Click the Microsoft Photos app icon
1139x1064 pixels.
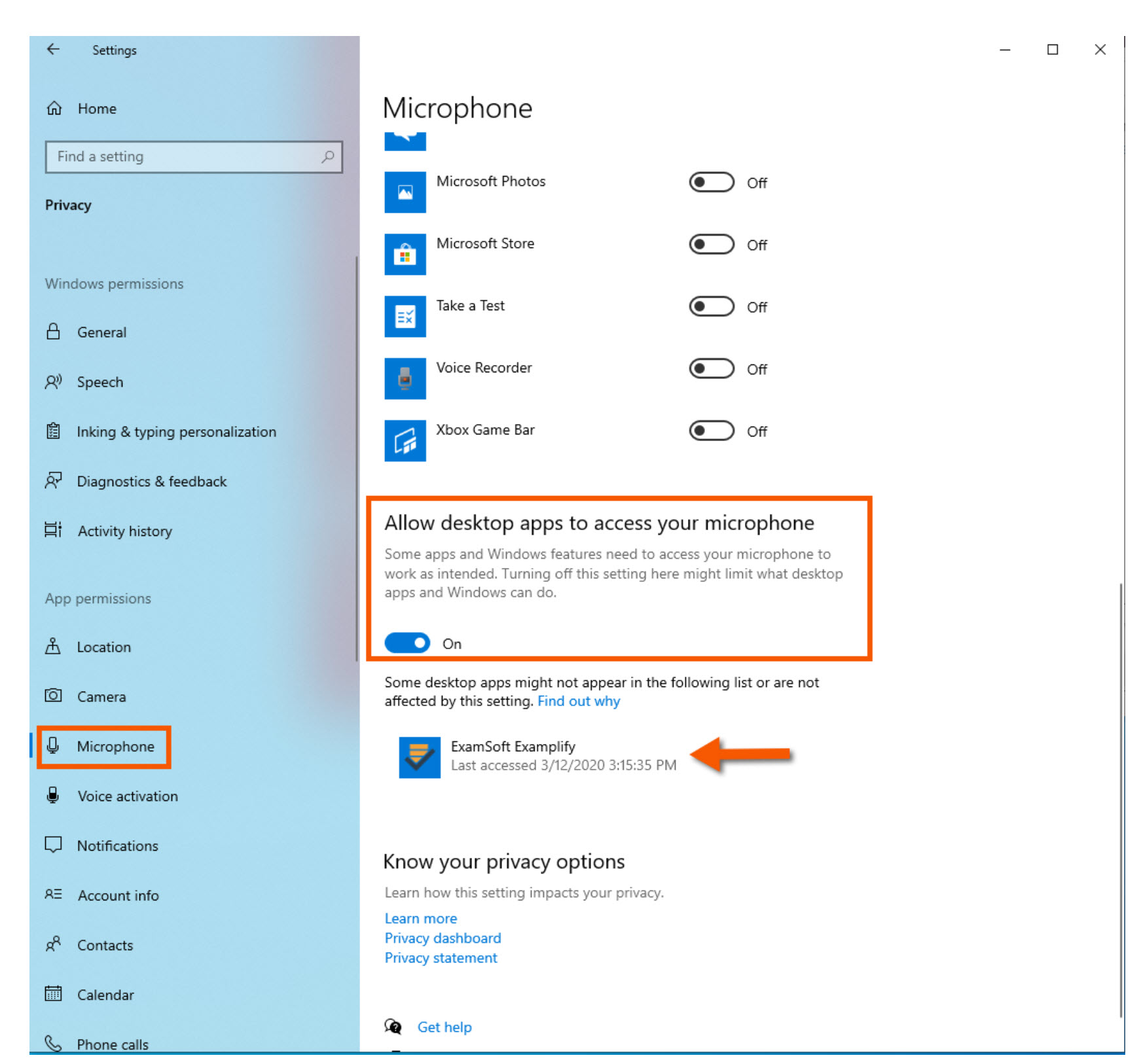(x=405, y=192)
